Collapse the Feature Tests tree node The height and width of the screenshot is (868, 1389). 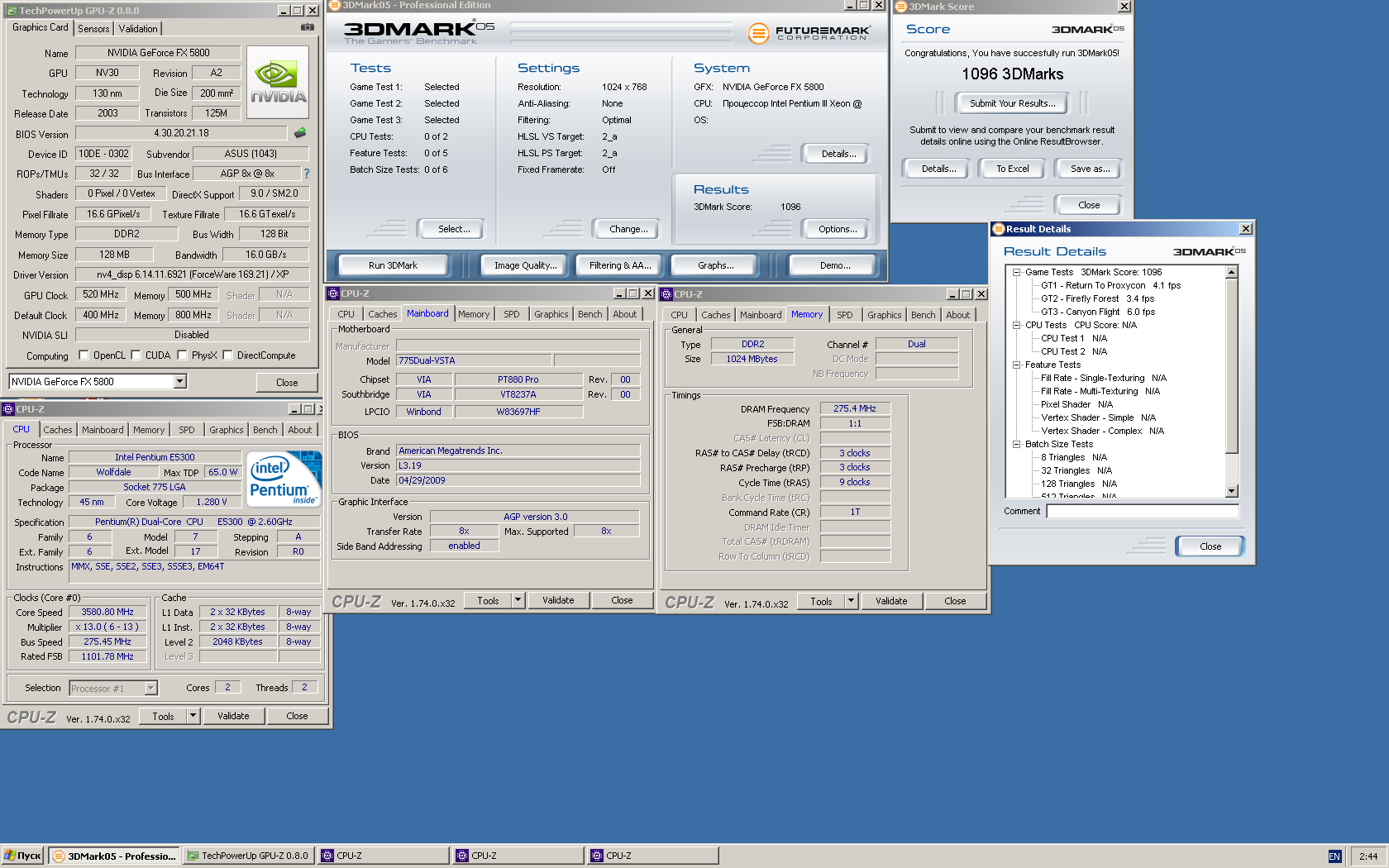[1017, 365]
